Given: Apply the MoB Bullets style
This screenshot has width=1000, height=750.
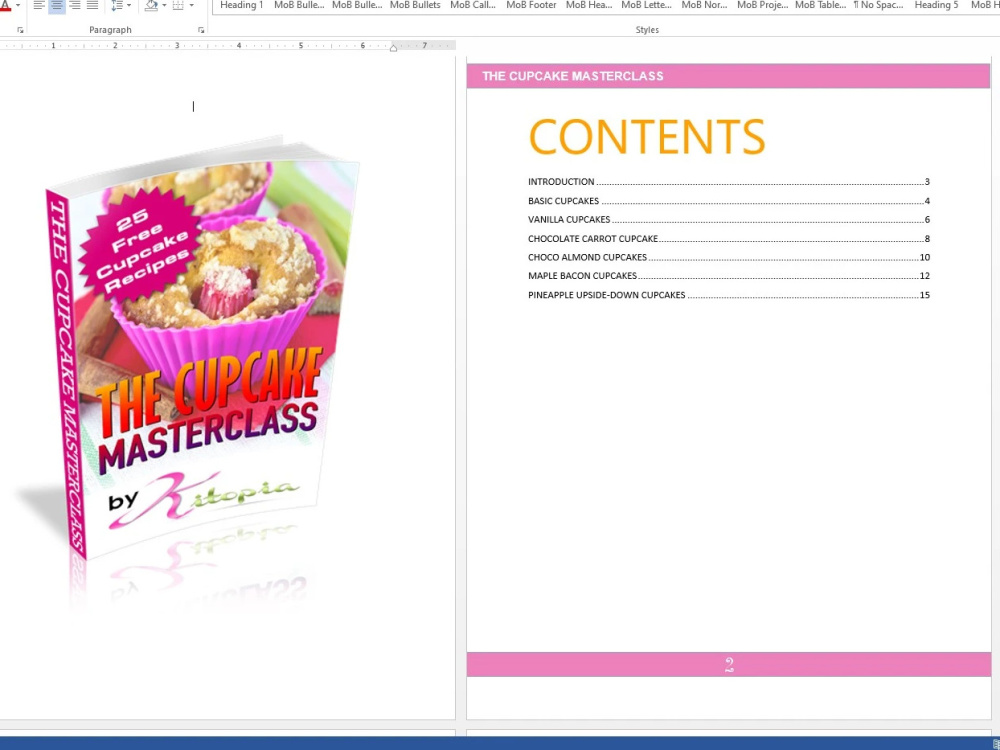Looking at the screenshot, I should [x=415, y=5].
